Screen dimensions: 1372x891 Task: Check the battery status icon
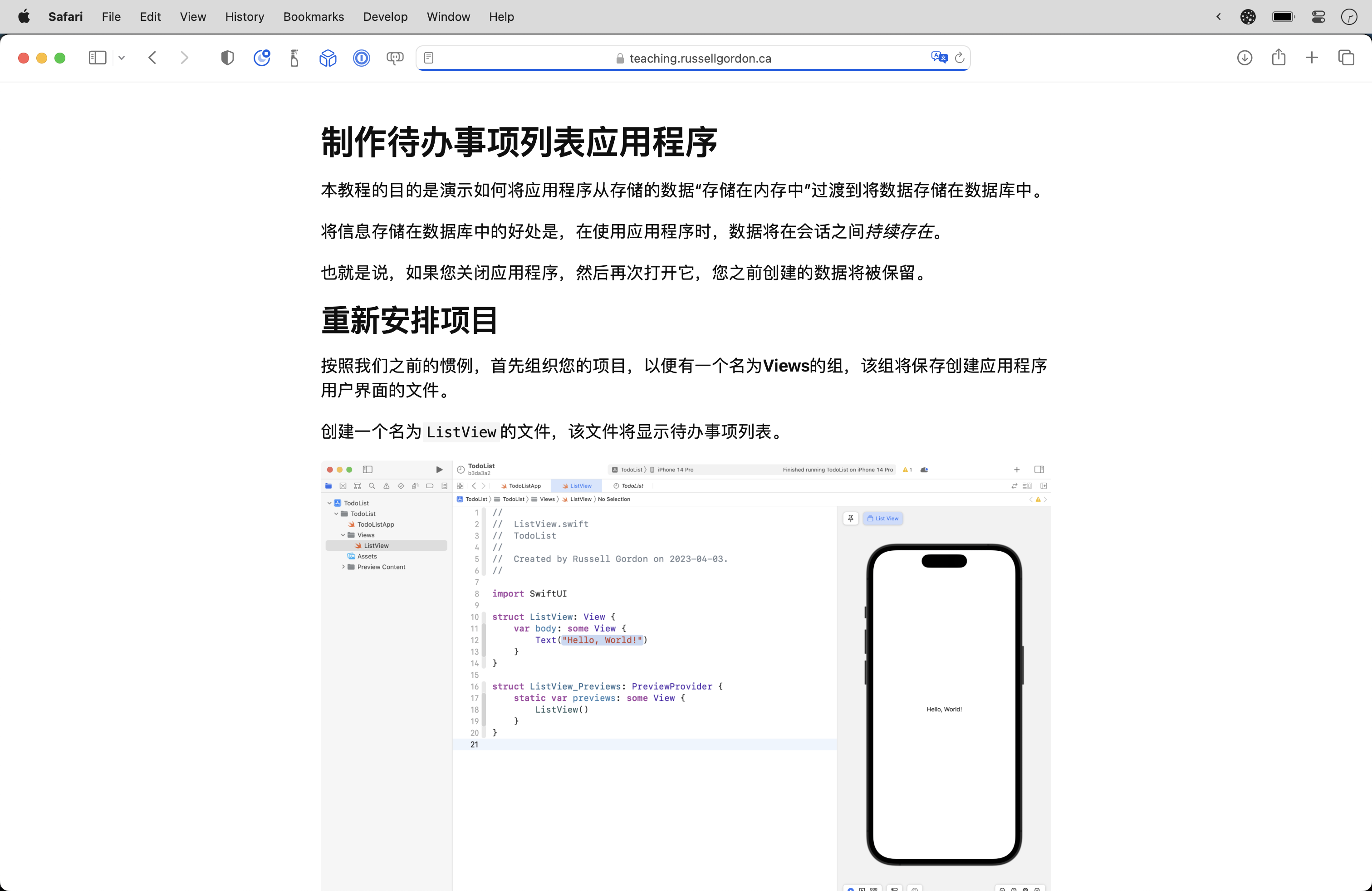(1284, 17)
